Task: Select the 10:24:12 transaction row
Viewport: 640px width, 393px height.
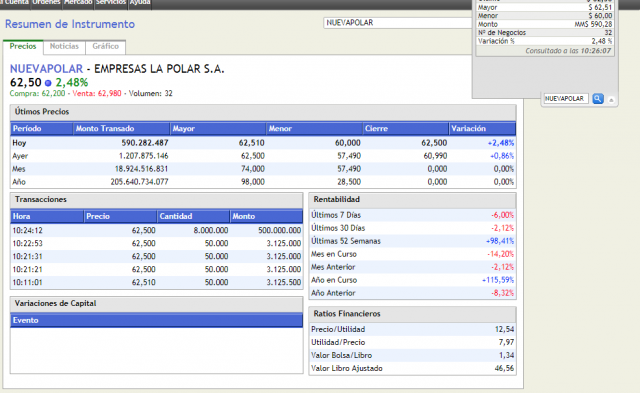Action: click(156, 231)
